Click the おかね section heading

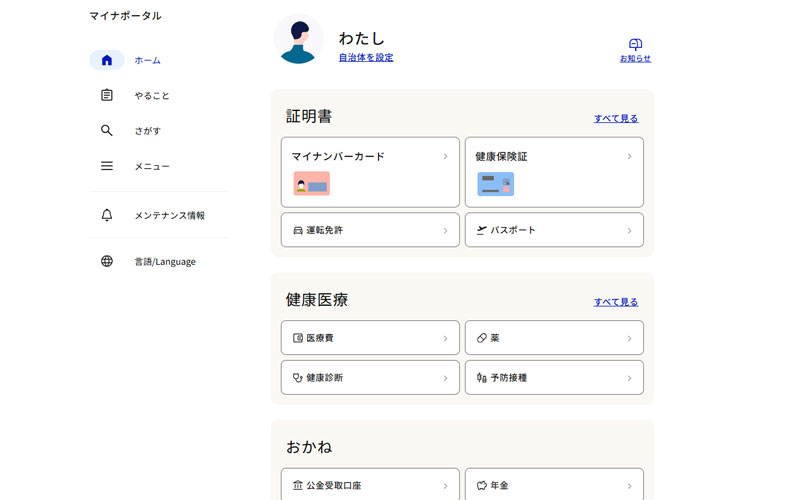(x=309, y=447)
